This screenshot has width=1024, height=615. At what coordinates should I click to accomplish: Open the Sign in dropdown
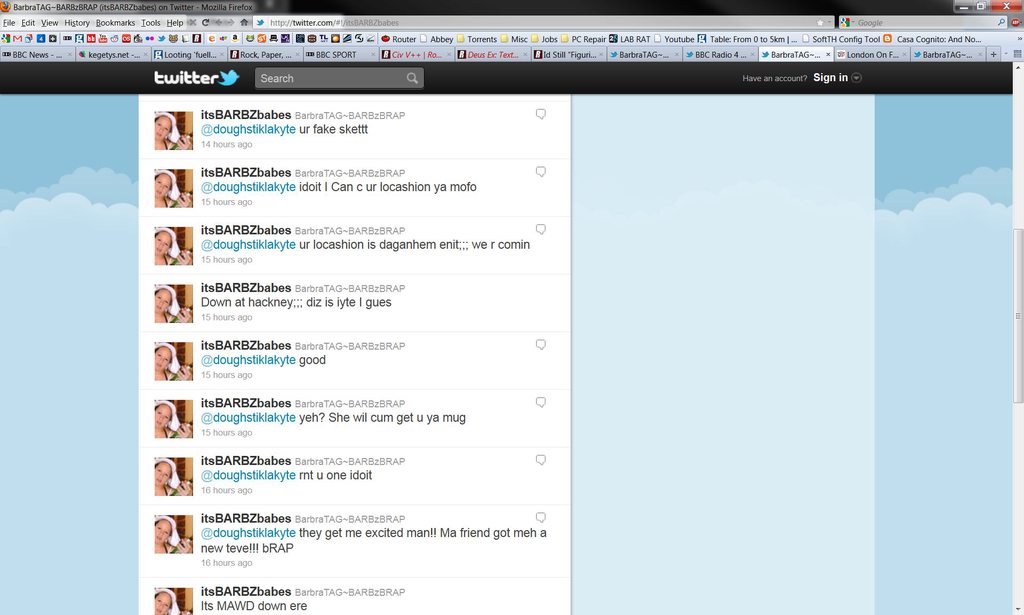[837, 78]
